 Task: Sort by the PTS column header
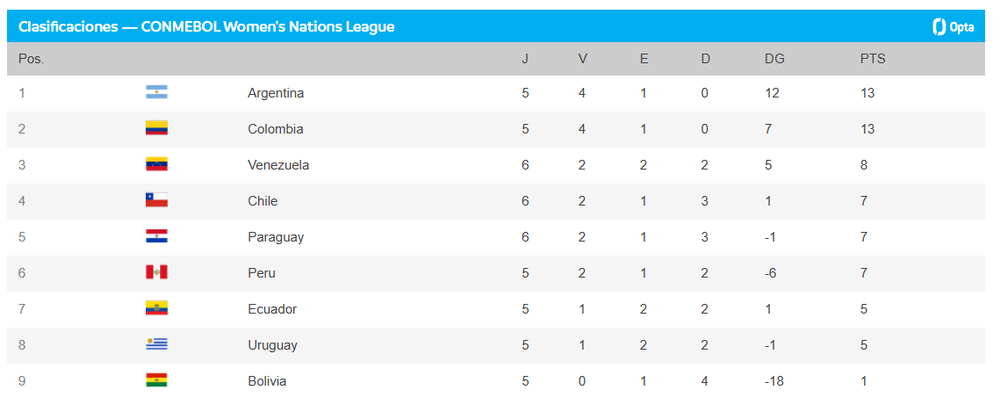click(x=872, y=59)
